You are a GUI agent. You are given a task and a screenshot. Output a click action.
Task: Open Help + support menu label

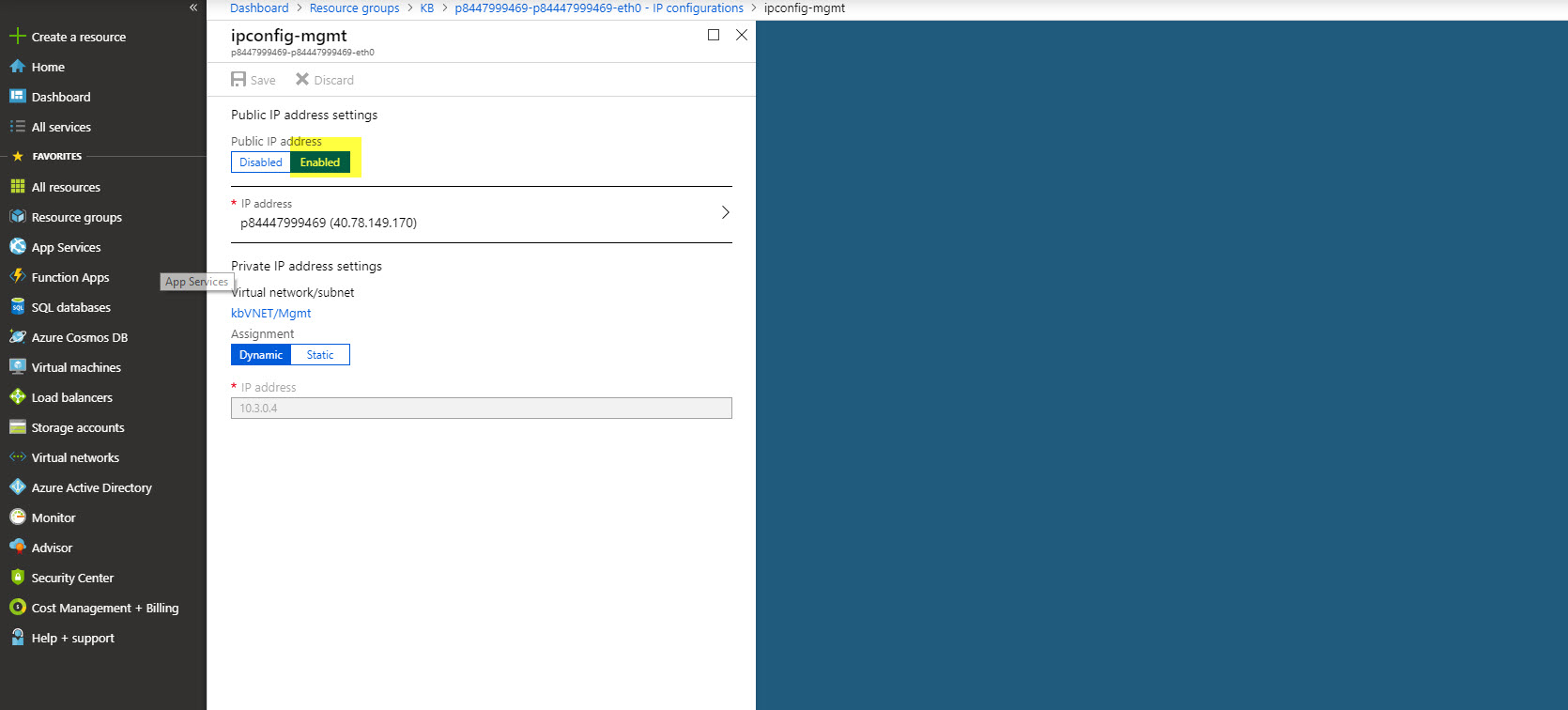click(x=73, y=638)
